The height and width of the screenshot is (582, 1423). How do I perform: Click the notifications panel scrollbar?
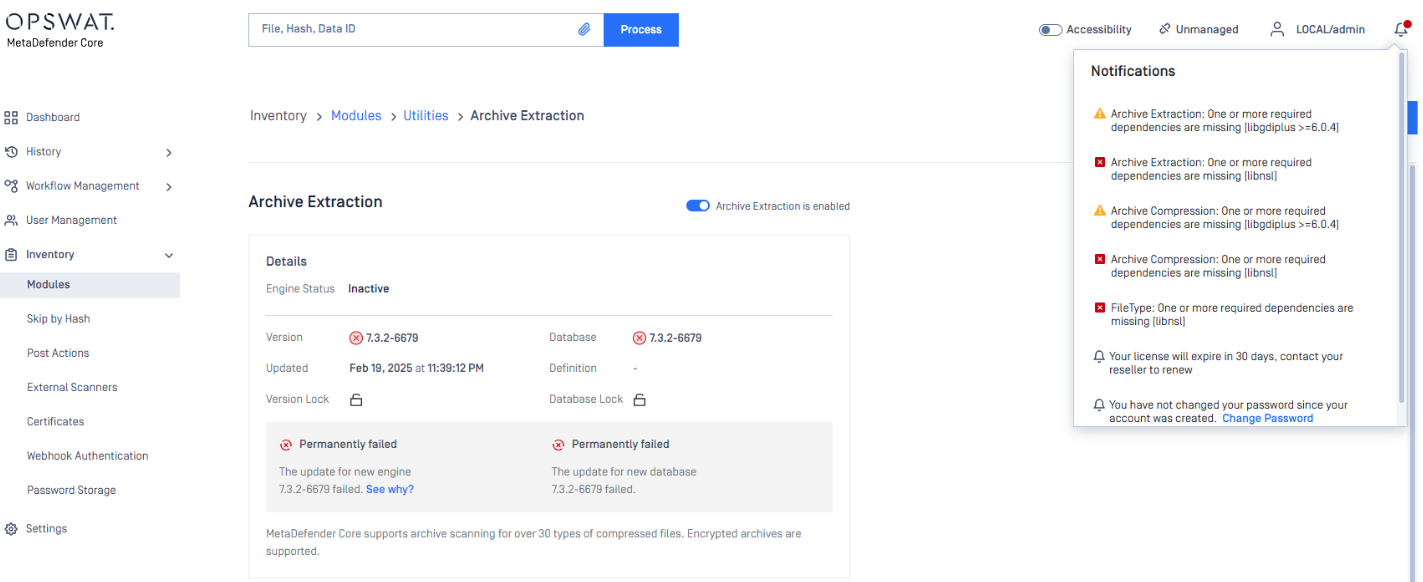1401,230
